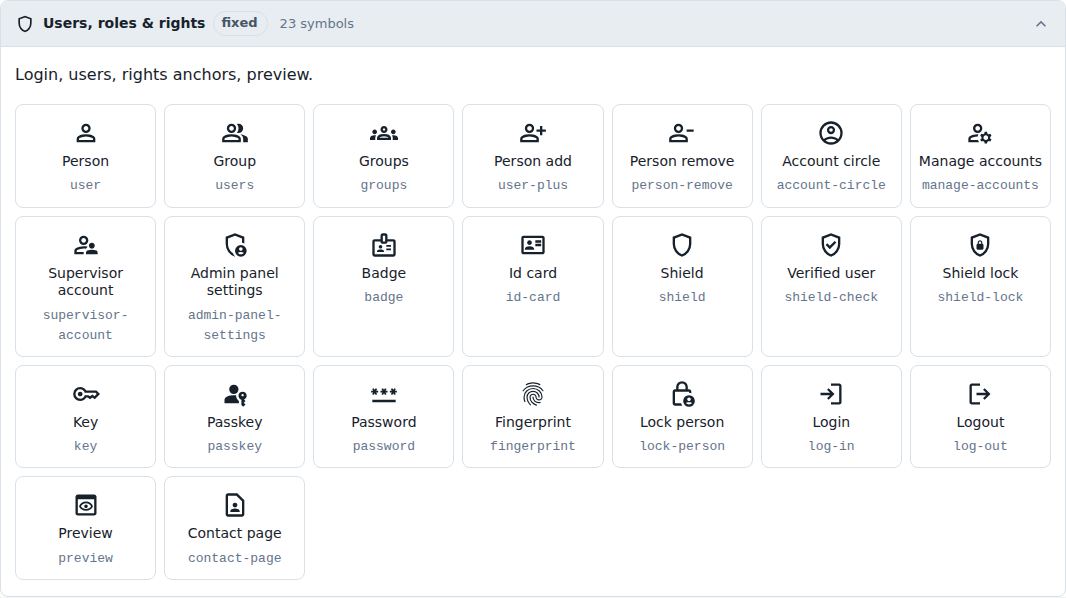Click the 'Users, roles & rights' heading
Image resolution: width=1066 pixels, height=598 pixels.
124,23
